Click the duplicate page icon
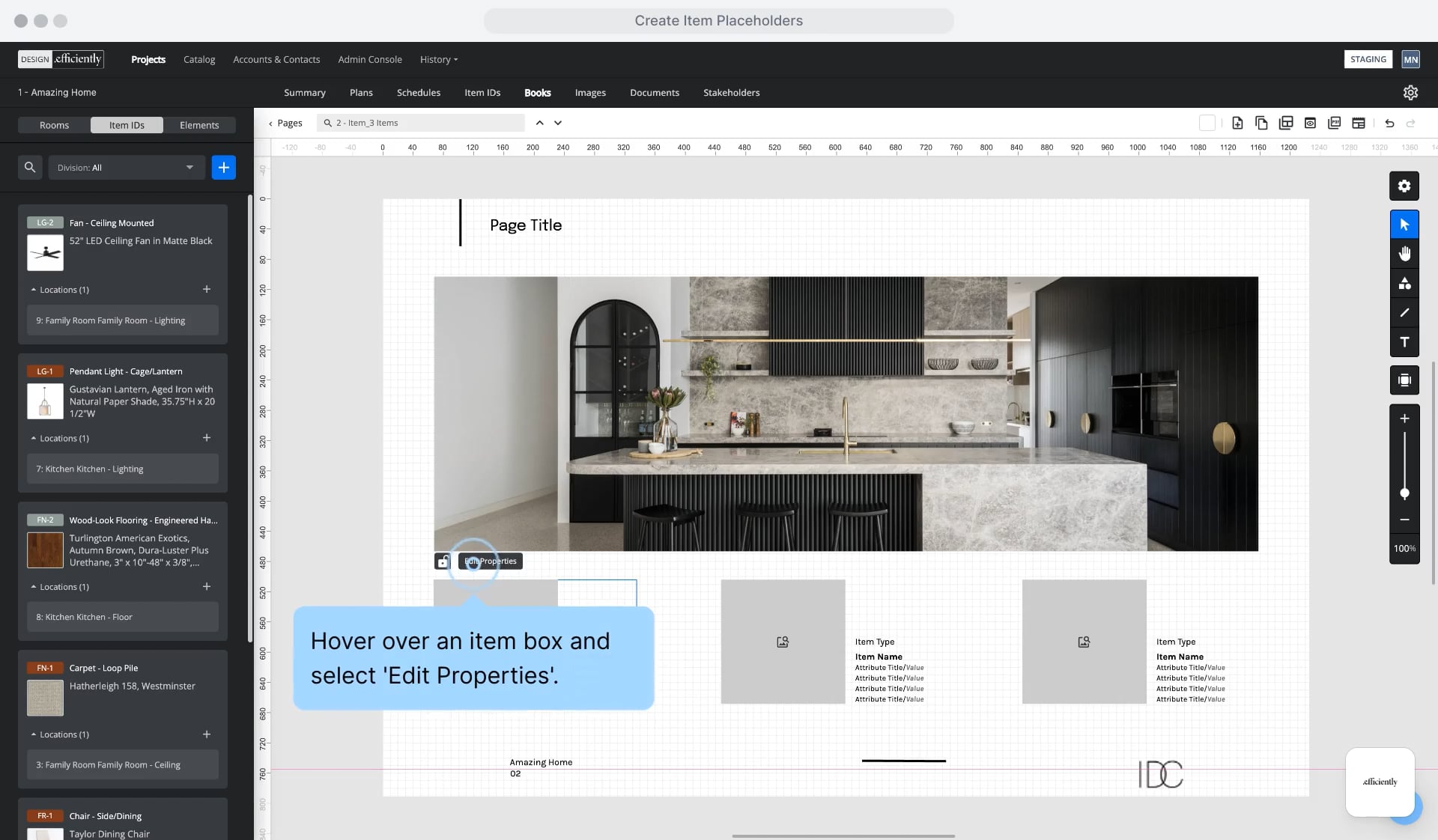The image size is (1438, 840). tap(1261, 123)
